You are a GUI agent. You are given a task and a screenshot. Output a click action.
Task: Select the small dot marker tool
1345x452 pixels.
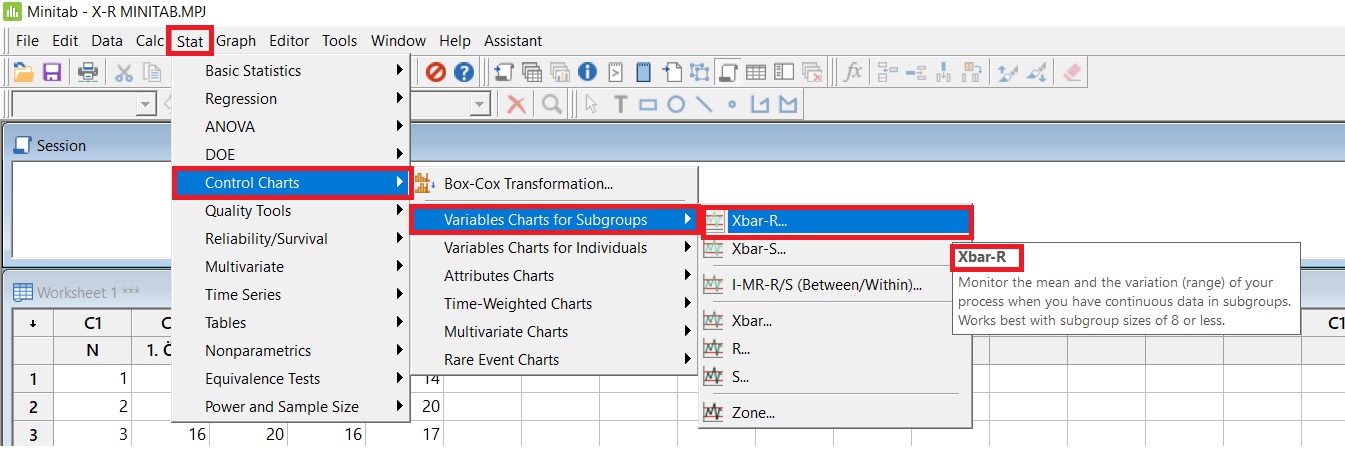tap(732, 104)
